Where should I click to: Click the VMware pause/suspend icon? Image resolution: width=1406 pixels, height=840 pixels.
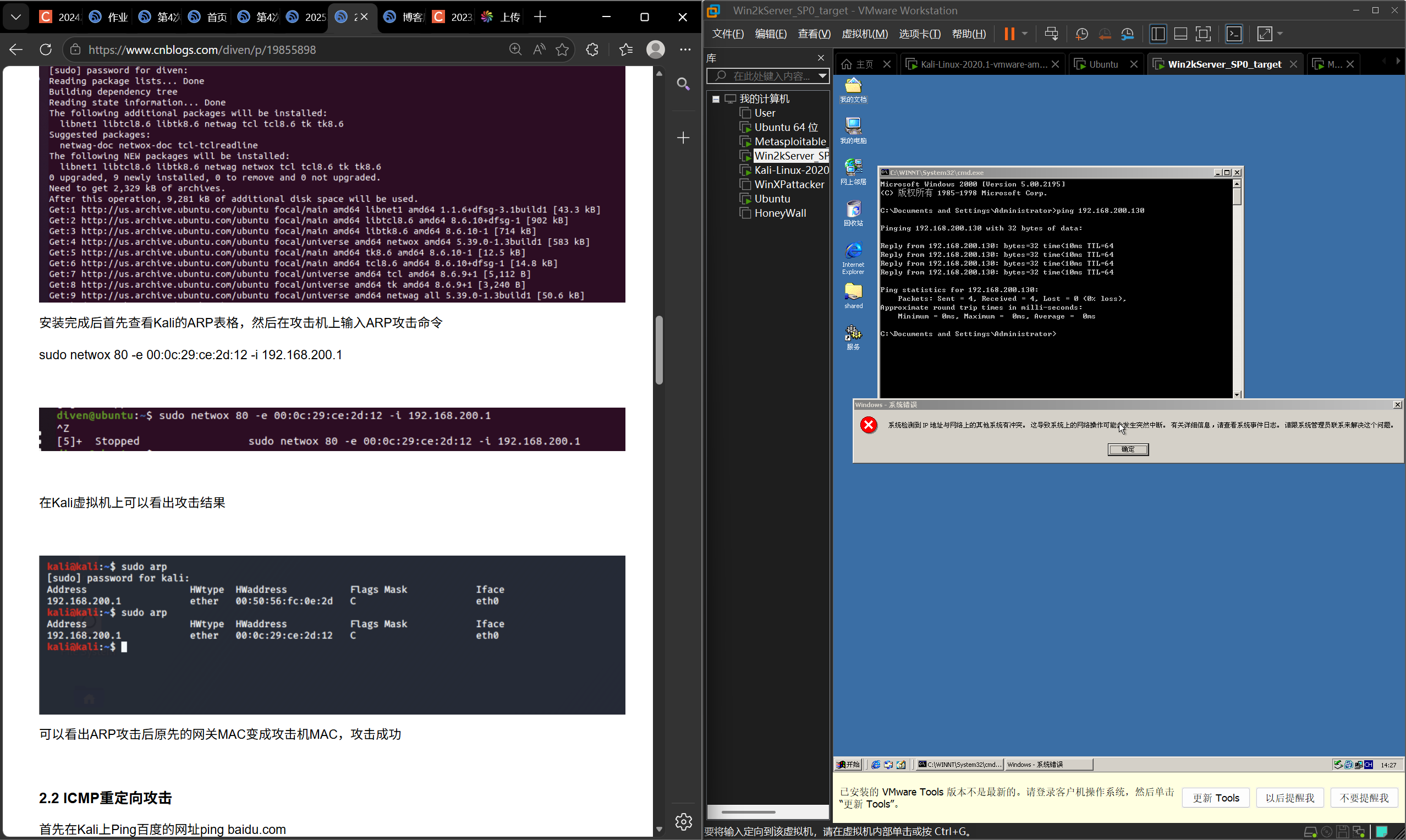point(1009,34)
